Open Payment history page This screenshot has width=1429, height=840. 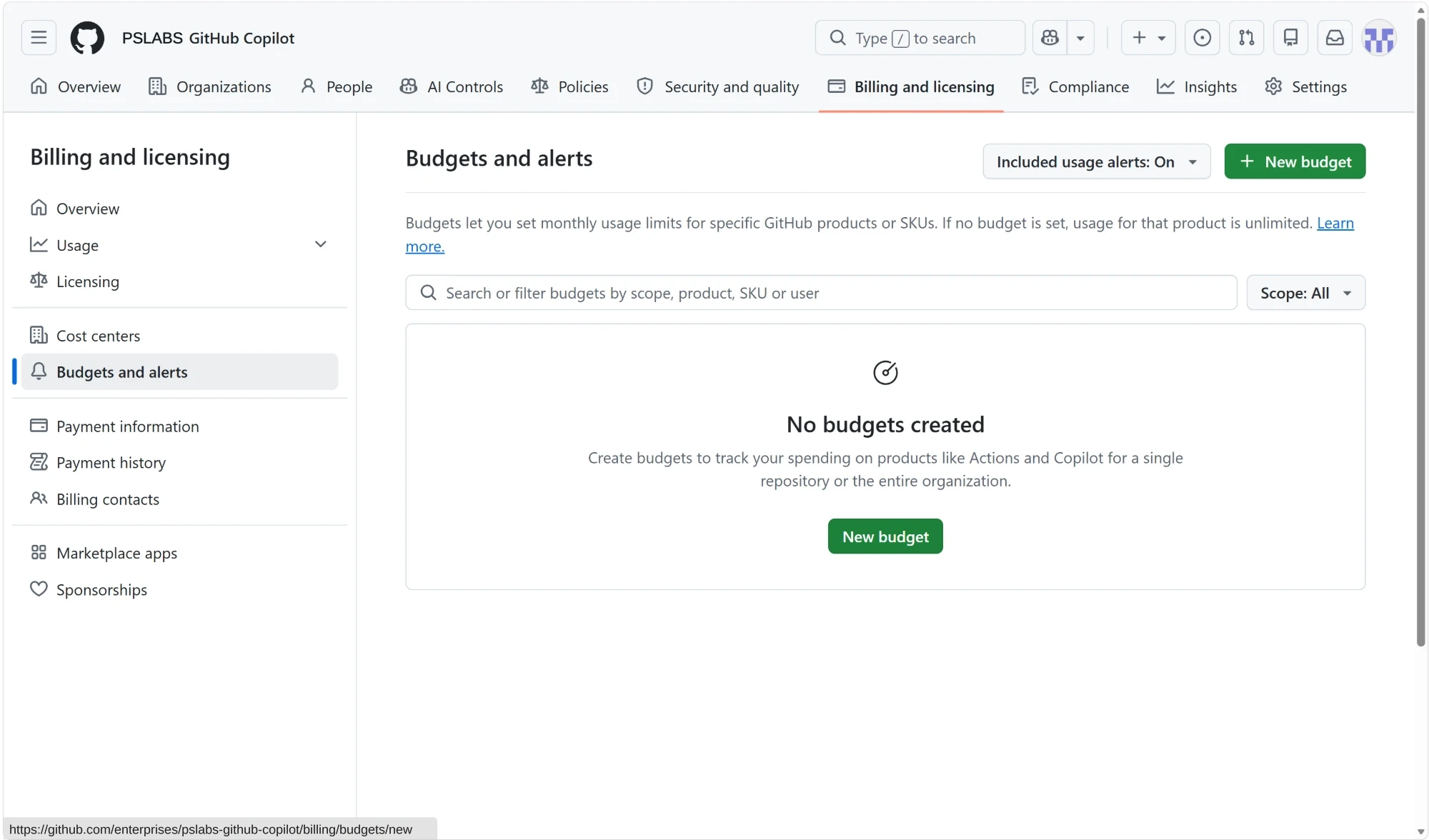point(179,463)
